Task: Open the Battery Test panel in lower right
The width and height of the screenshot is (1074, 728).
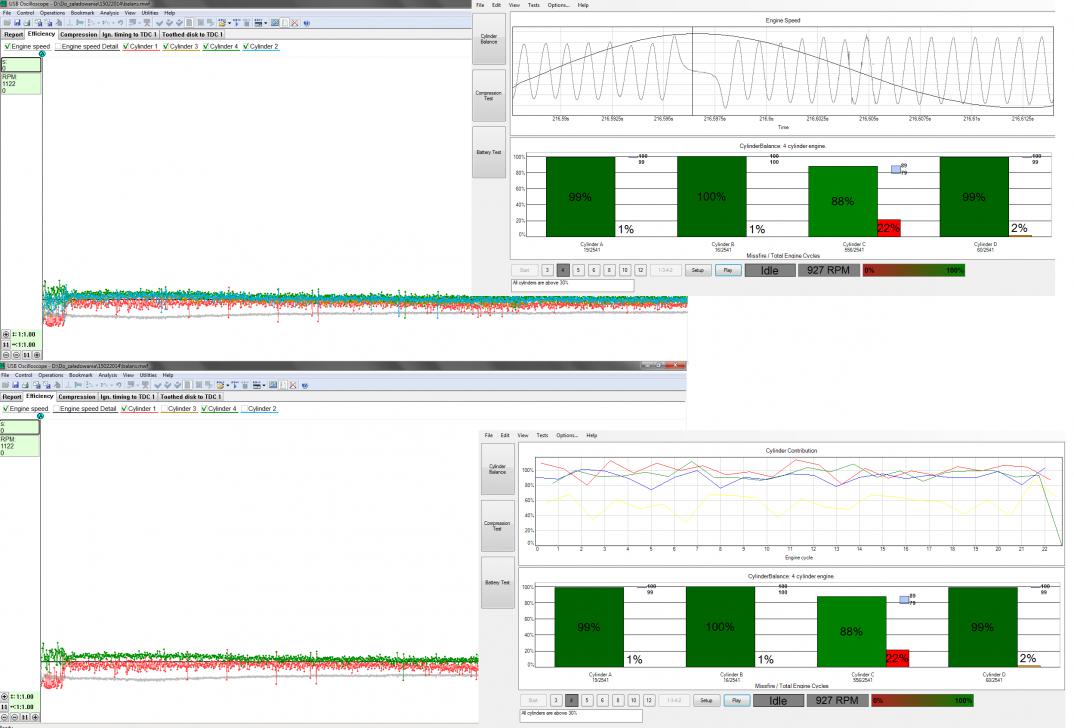Action: tap(498, 583)
